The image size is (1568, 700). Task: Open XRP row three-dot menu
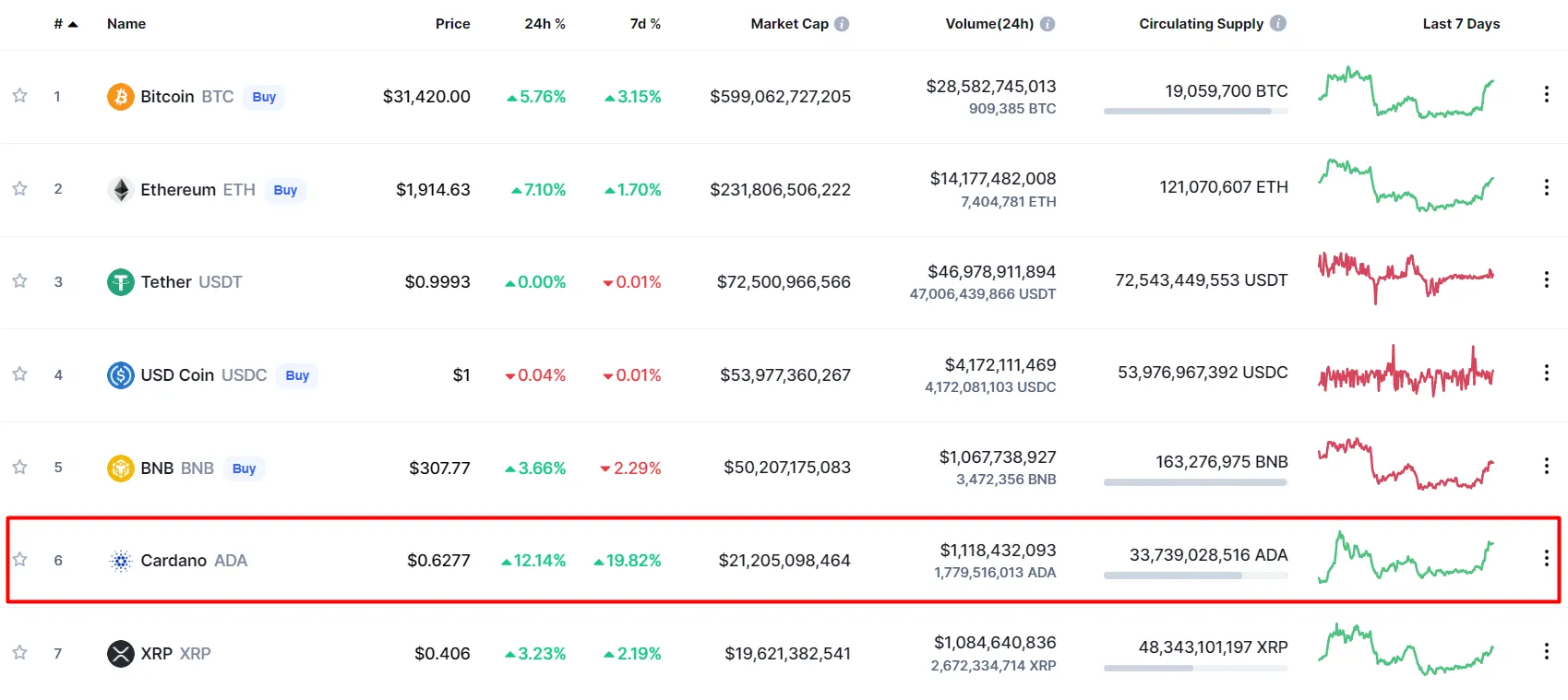tap(1547, 651)
